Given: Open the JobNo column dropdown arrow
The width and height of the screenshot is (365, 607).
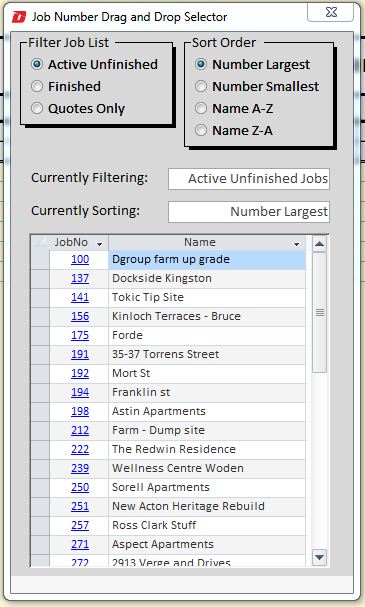Looking at the screenshot, I should pyautogui.click(x=99, y=244).
